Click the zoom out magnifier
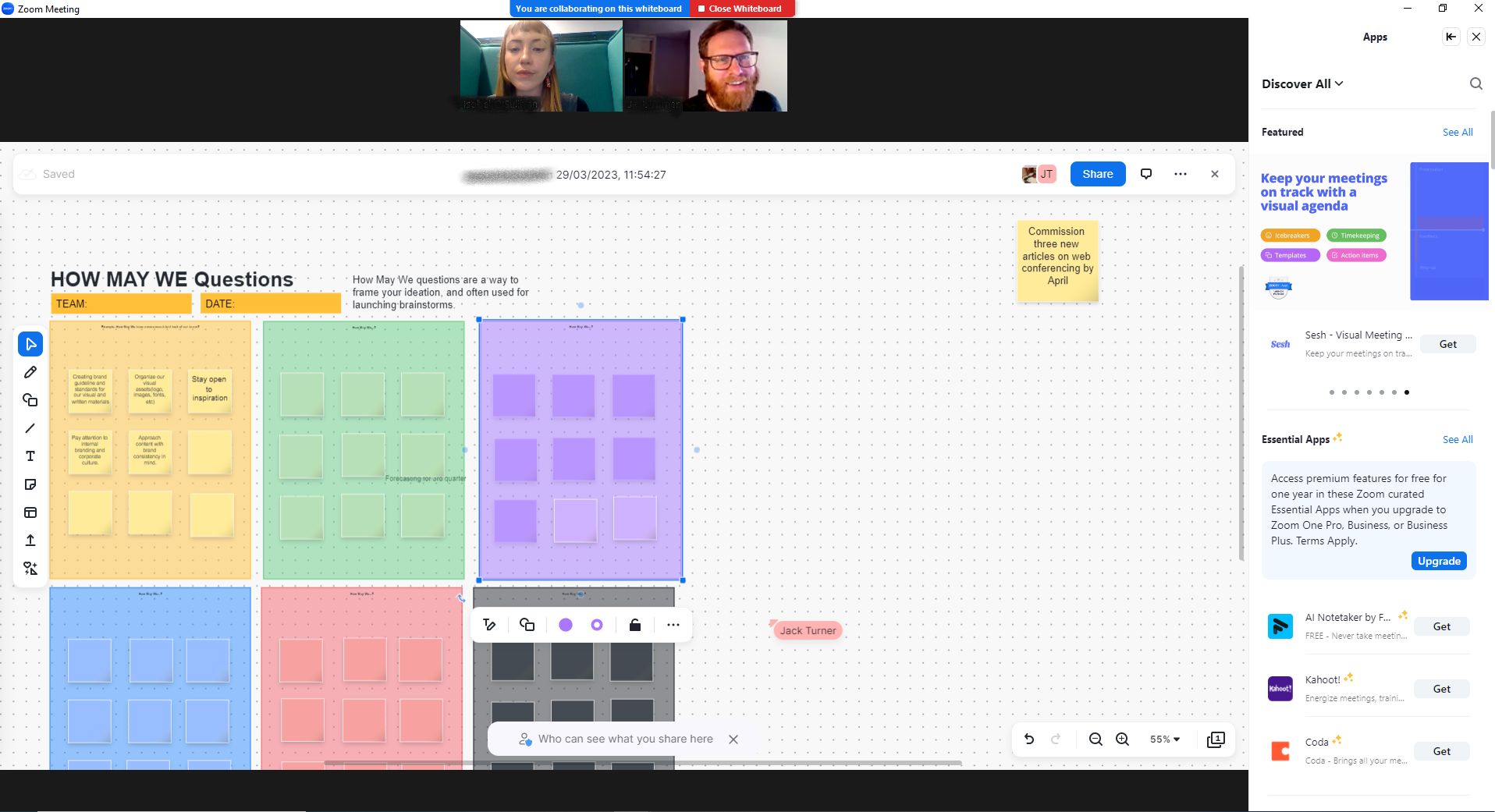This screenshot has width=1495, height=812. coord(1096,739)
